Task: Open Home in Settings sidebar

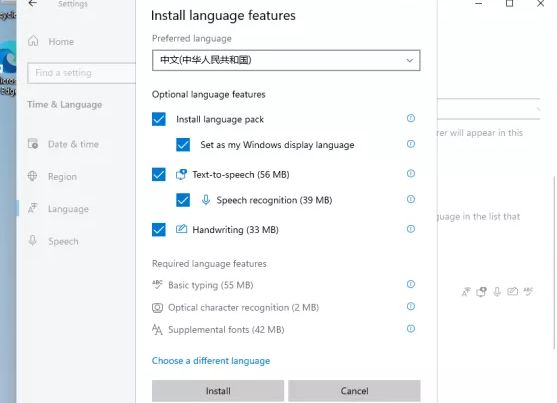Action: [x=61, y=42]
